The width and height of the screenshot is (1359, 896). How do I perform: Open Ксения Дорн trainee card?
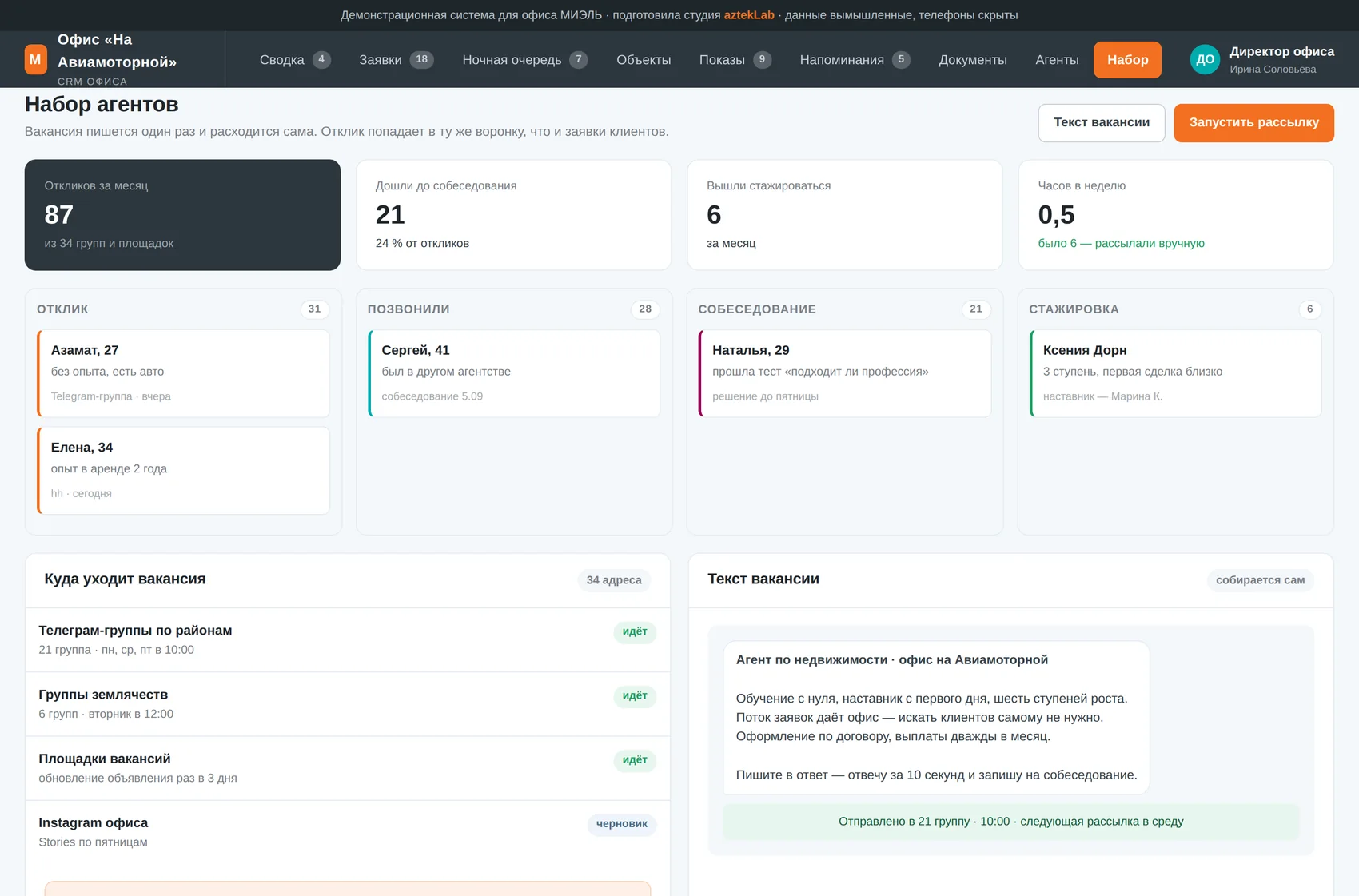[1176, 373]
